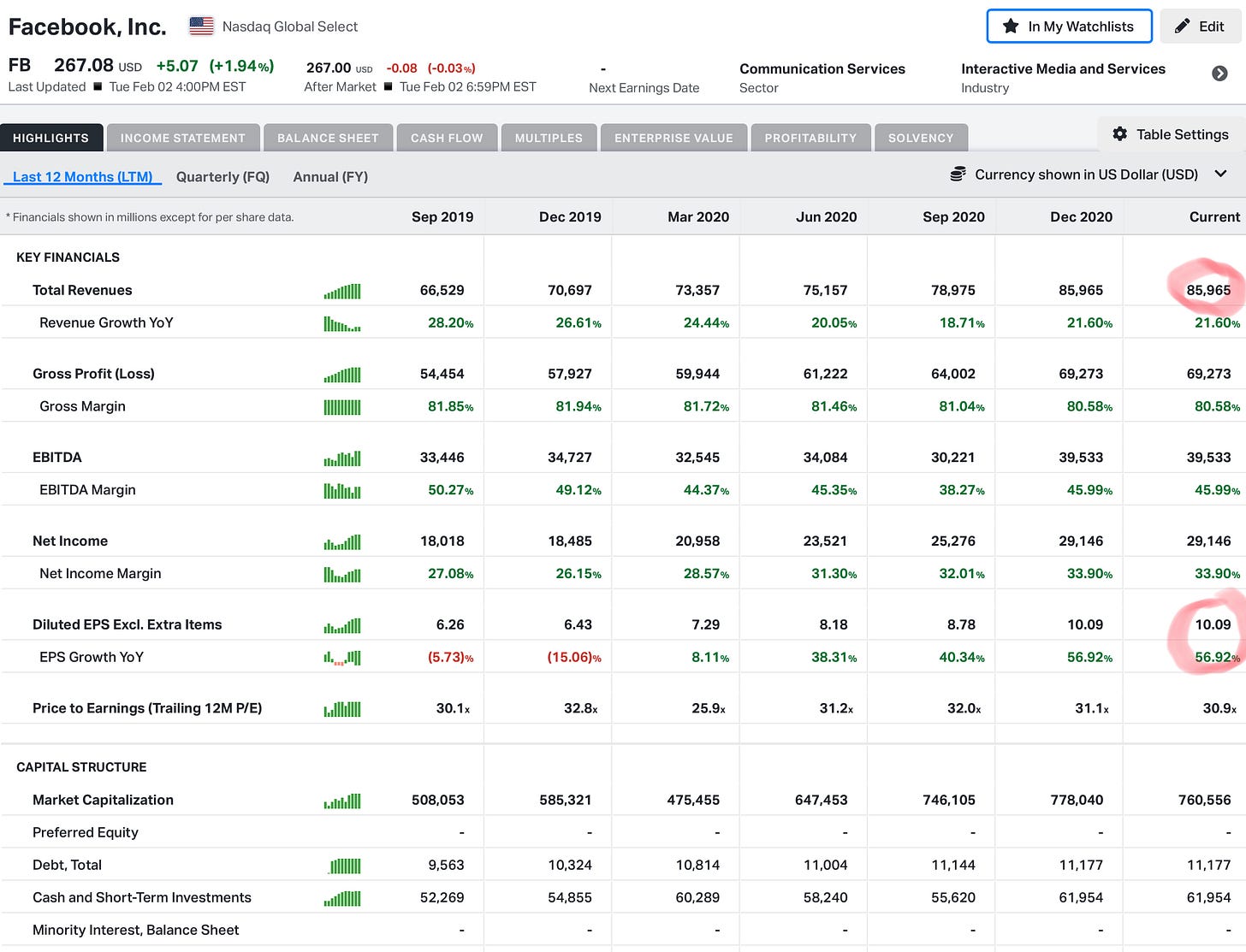The width and height of the screenshot is (1246, 952).
Task: Select Quarterly (FQ) period view
Action: 222,177
